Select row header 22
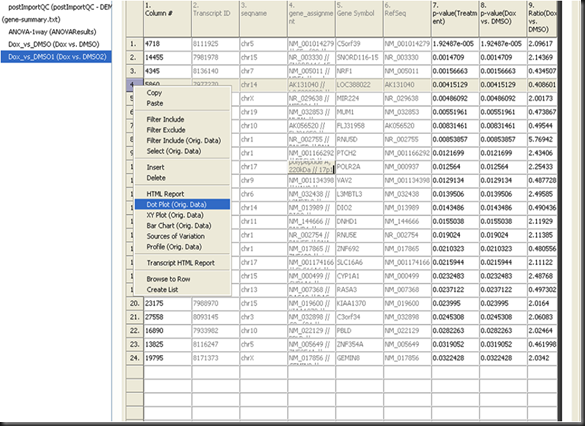This screenshot has width=585, height=426. coord(134,331)
